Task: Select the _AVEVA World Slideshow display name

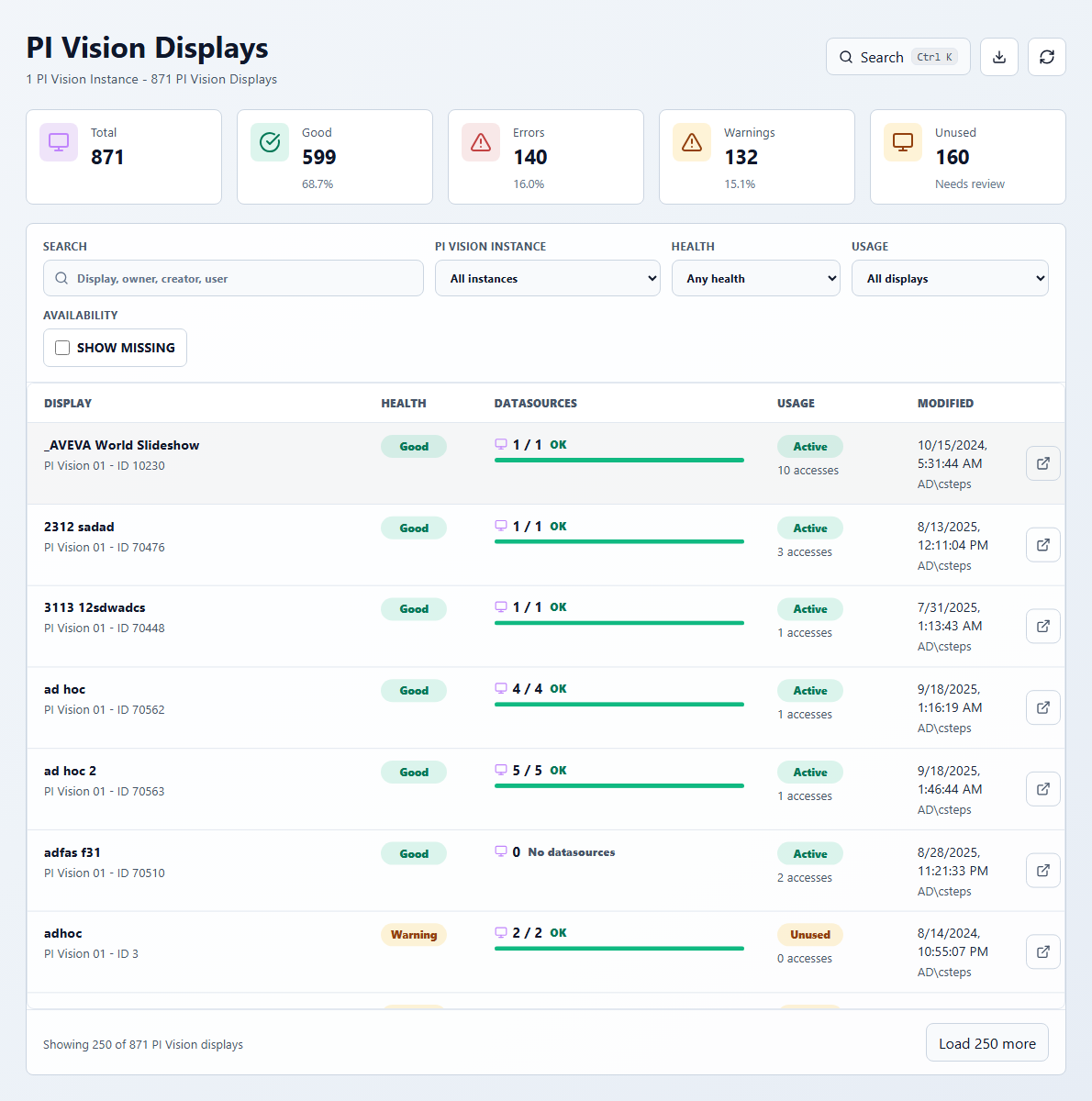Action: pyautogui.click(x=122, y=445)
